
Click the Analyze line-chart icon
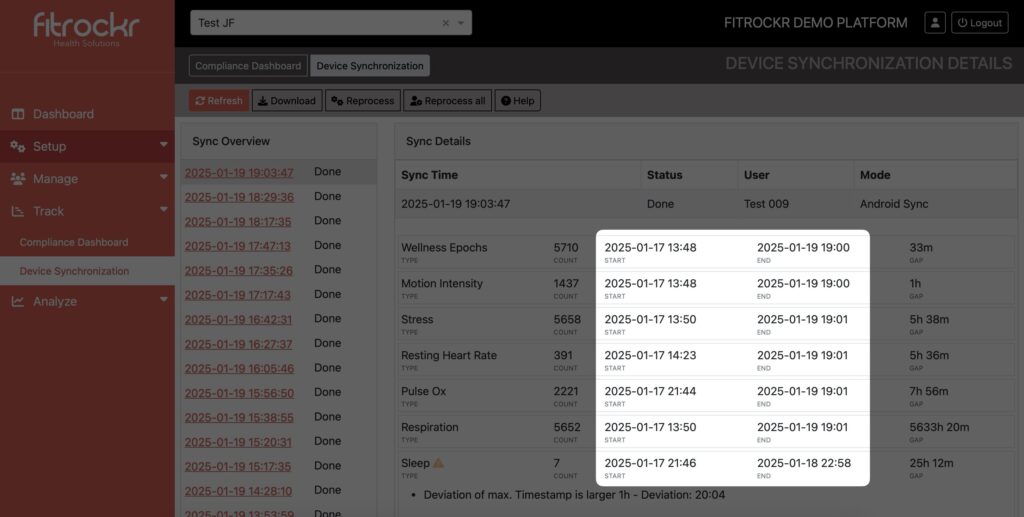coord(18,302)
